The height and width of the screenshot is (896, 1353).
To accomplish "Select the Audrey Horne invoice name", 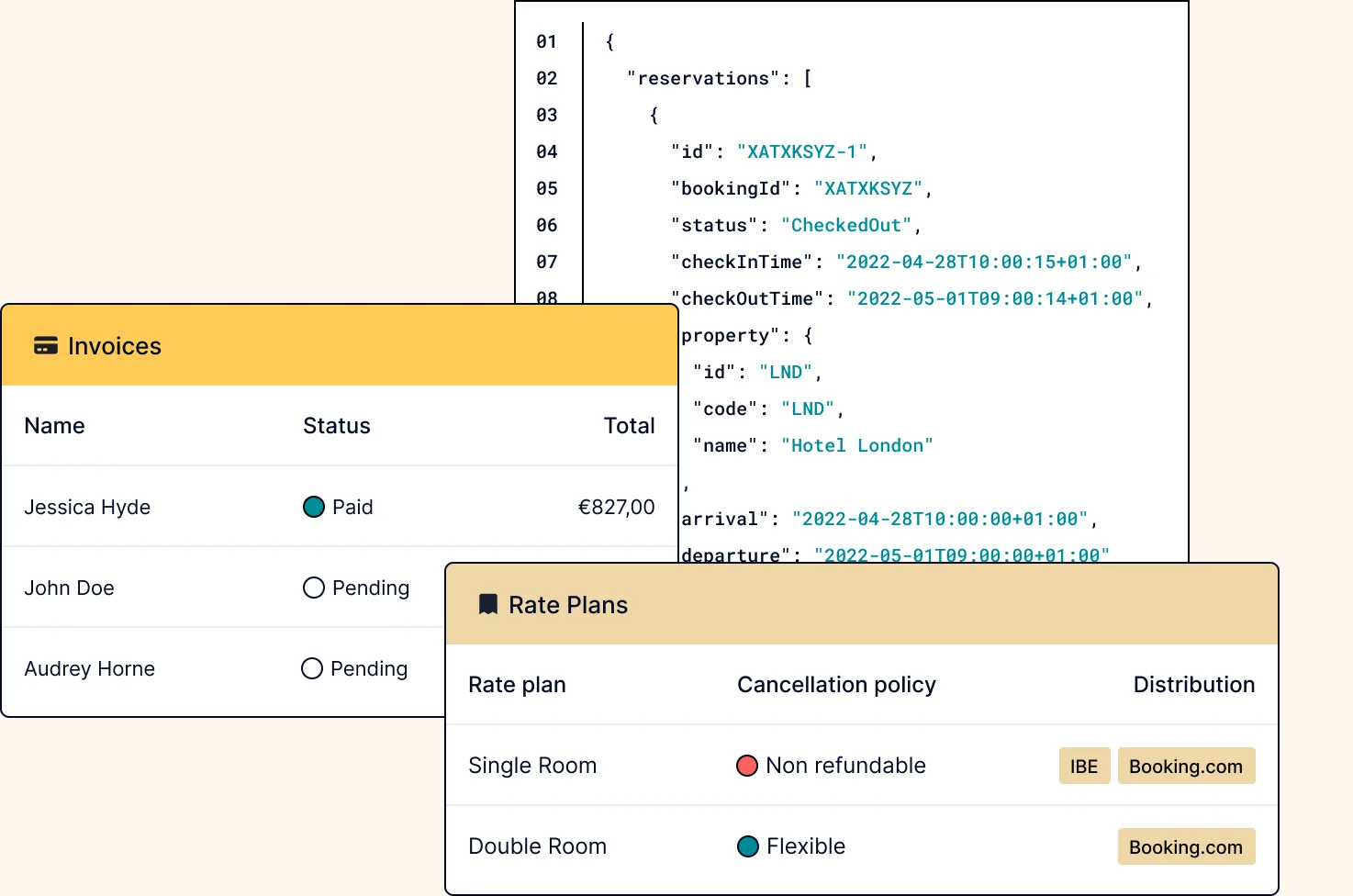I will point(89,668).
